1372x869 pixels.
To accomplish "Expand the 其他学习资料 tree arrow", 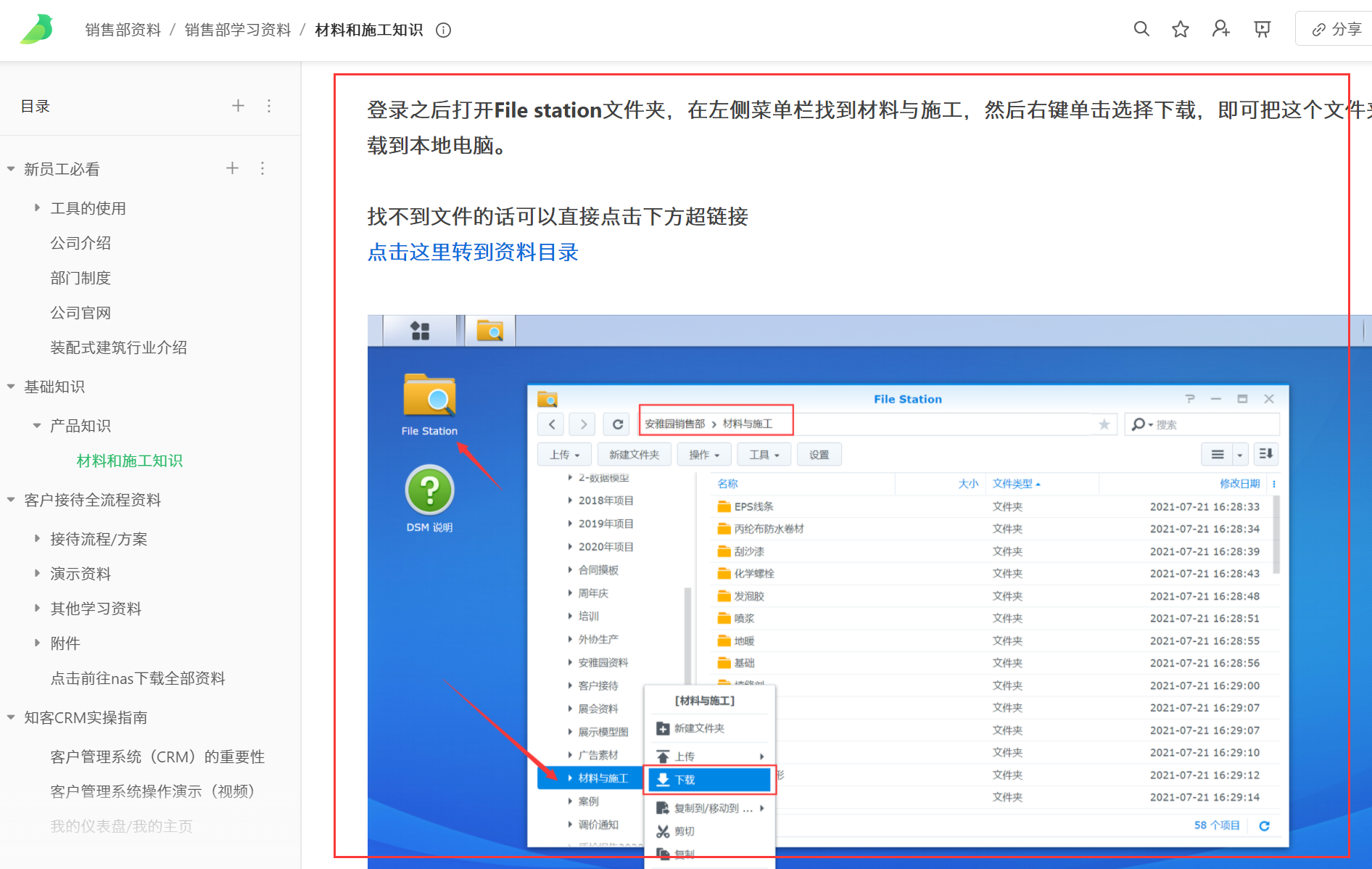I will tap(37, 609).
